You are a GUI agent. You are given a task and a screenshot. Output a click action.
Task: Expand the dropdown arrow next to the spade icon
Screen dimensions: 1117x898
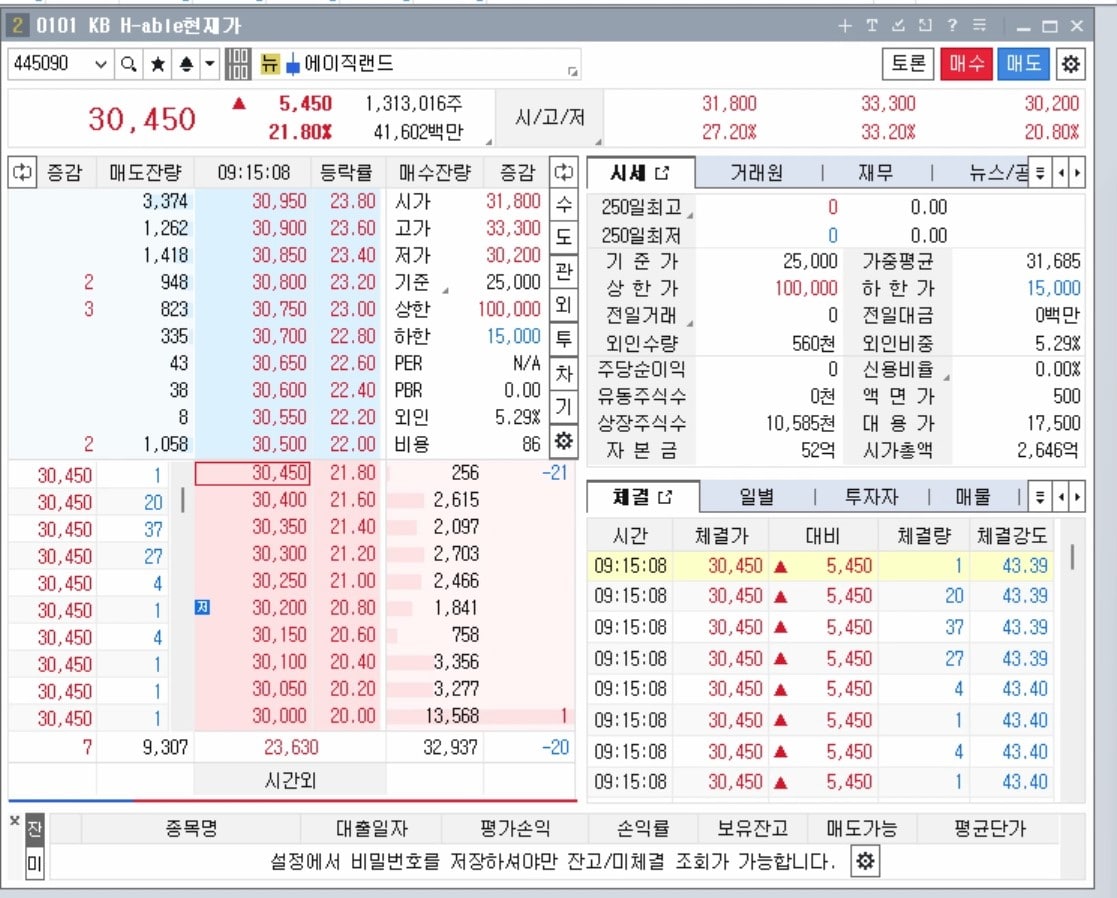(x=209, y=64)
